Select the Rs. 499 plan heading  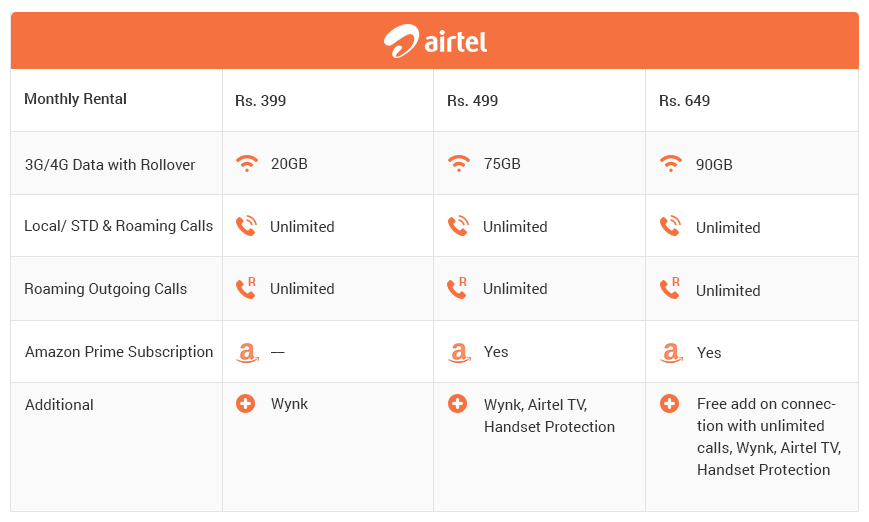(473, 101)
